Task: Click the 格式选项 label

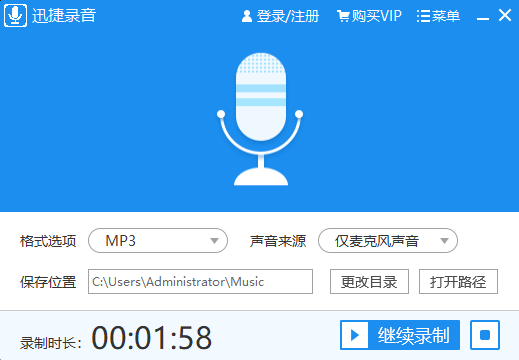Action: click(48, 241)
